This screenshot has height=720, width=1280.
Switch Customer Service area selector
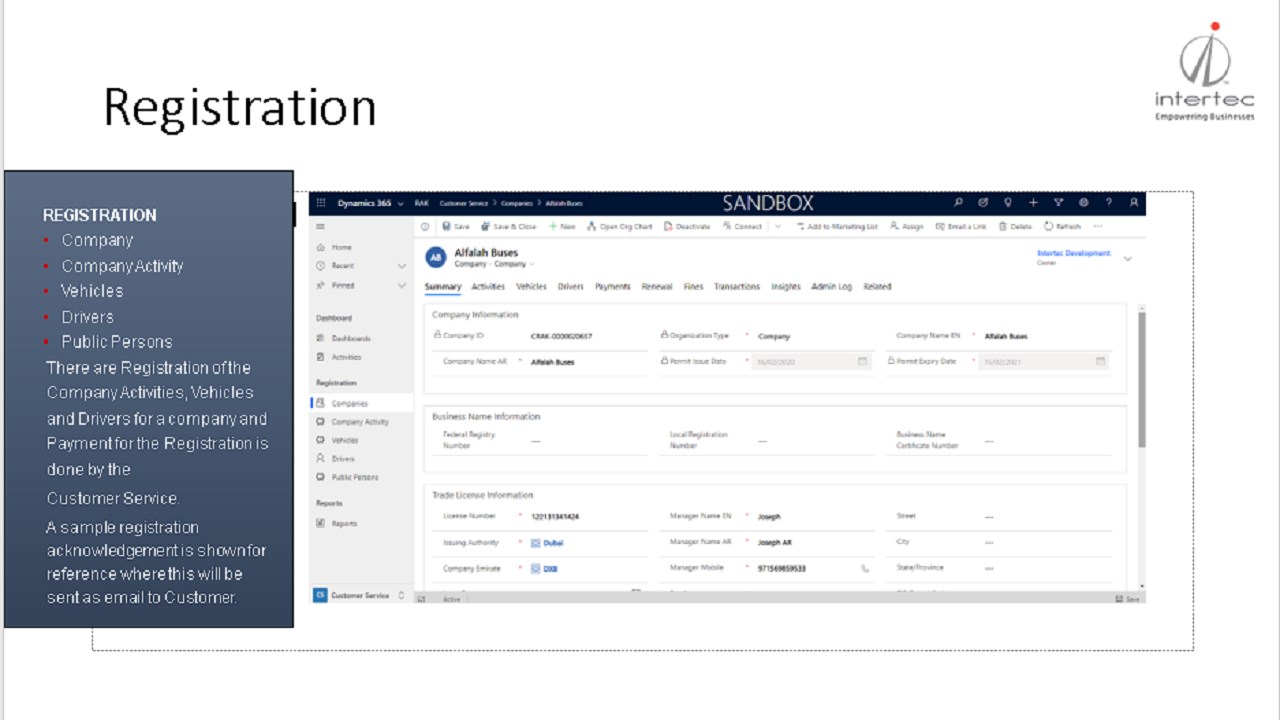coord(360,595)
